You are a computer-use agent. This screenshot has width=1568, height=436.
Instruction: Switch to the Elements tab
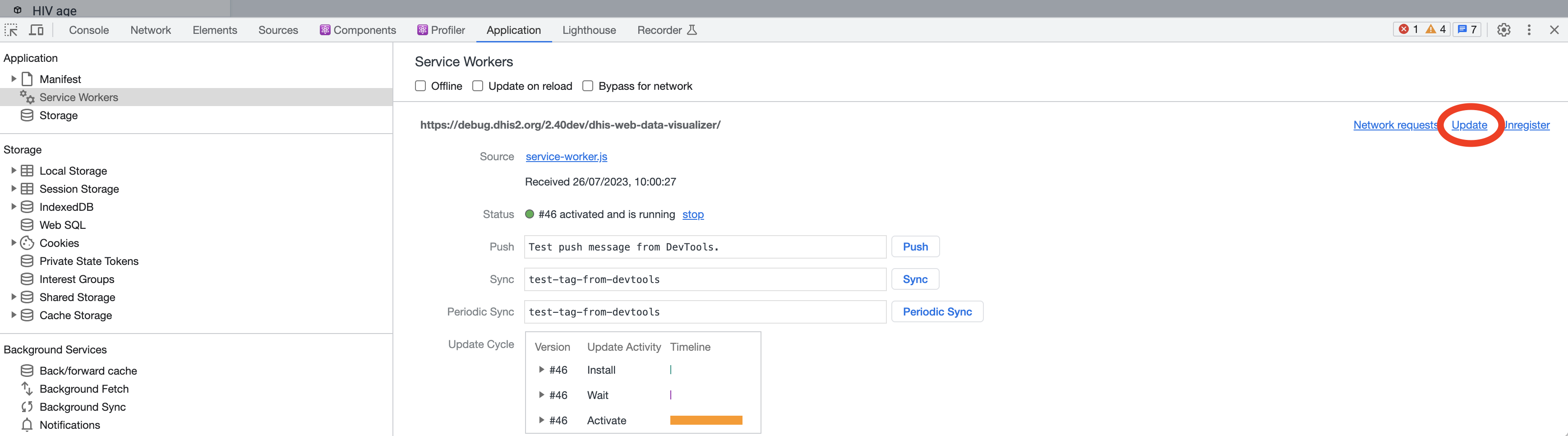(214, 30)
